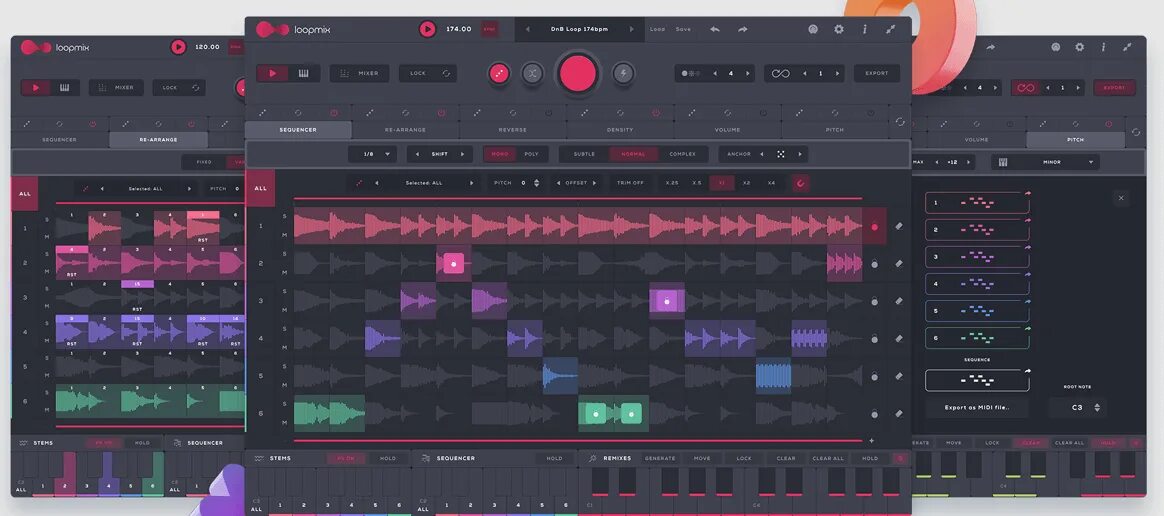
Task: Start playback in the front loopmix window
Action: (428, 29)
